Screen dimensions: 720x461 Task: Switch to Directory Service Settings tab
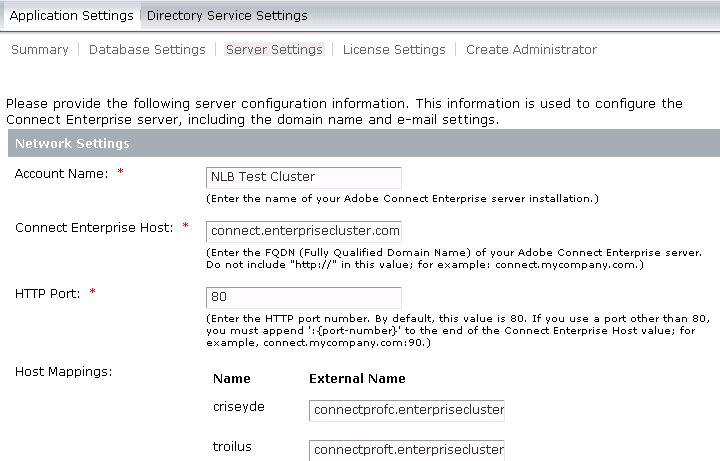pos(227,16)
